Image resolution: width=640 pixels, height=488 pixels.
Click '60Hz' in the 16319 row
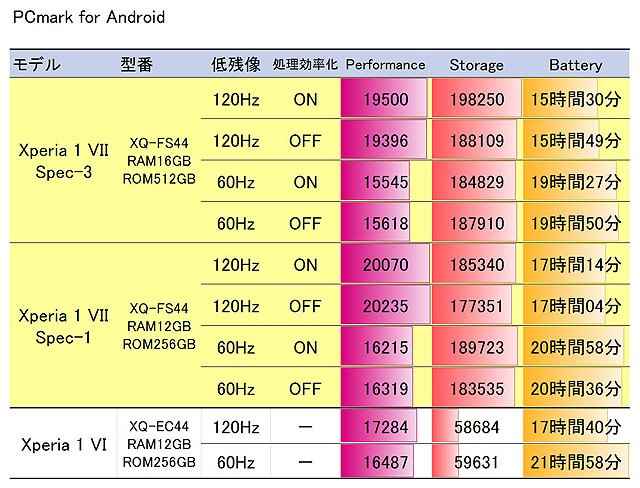pos(236,389)
